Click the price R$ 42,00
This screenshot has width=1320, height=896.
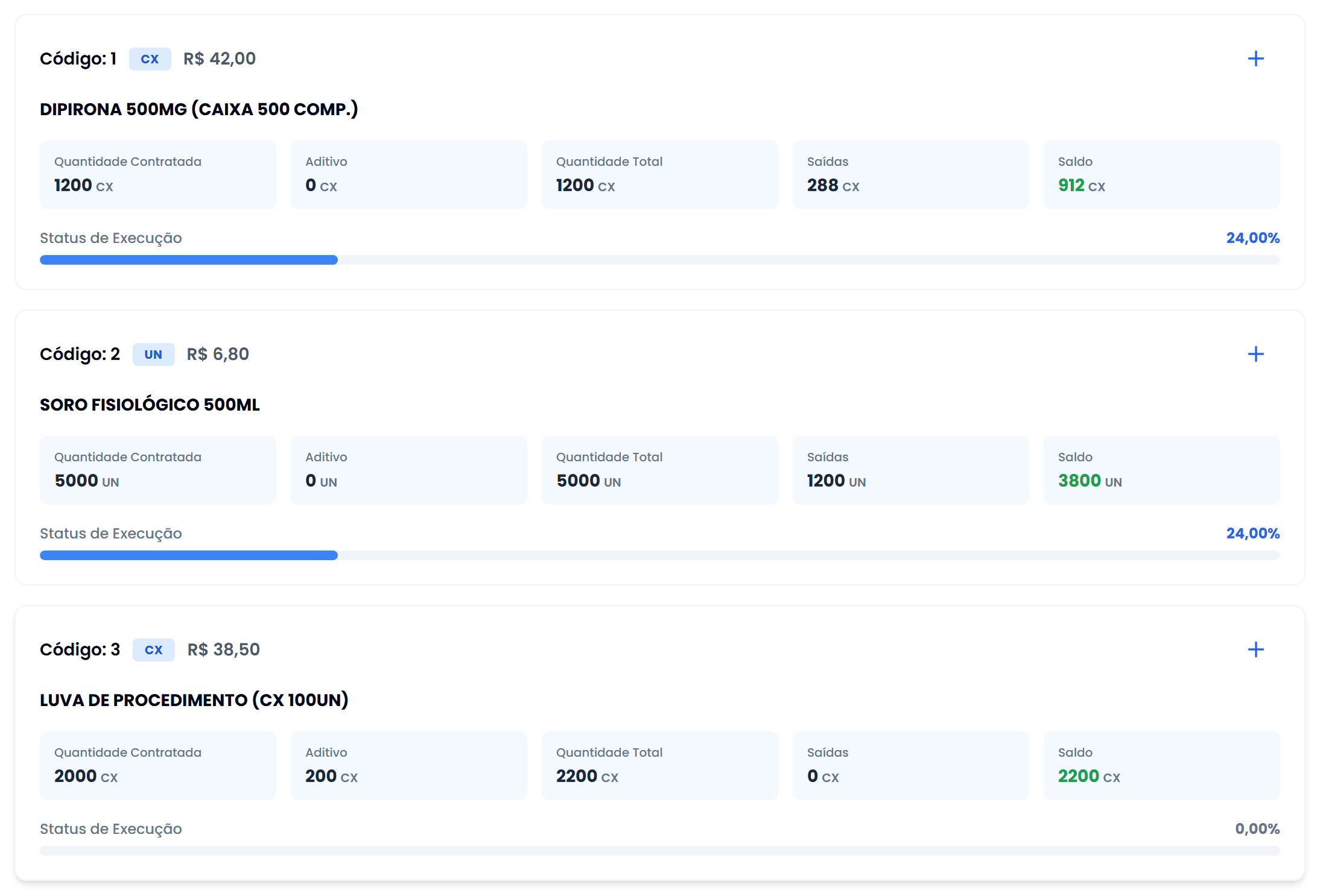tap(220, 58)
